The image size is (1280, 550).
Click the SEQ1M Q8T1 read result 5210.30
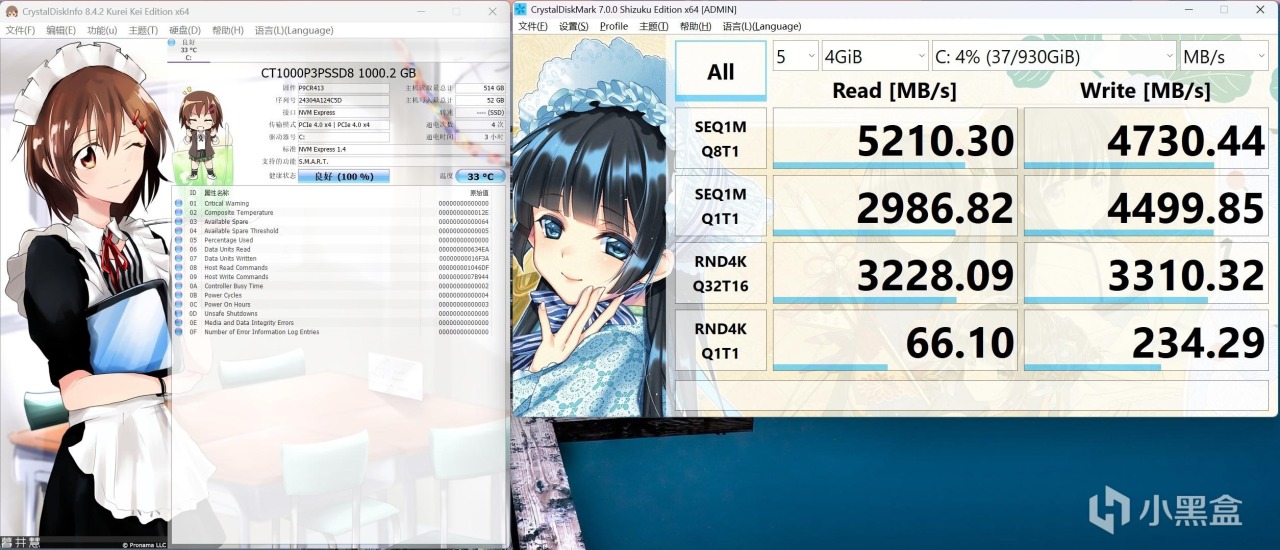click(x=895, y=138)
